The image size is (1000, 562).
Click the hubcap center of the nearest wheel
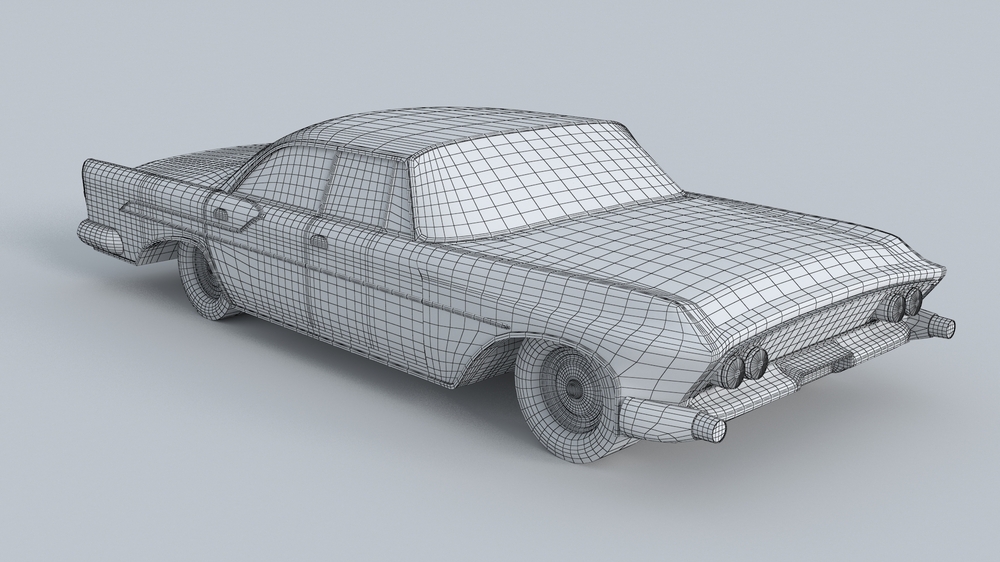(573, 384)
